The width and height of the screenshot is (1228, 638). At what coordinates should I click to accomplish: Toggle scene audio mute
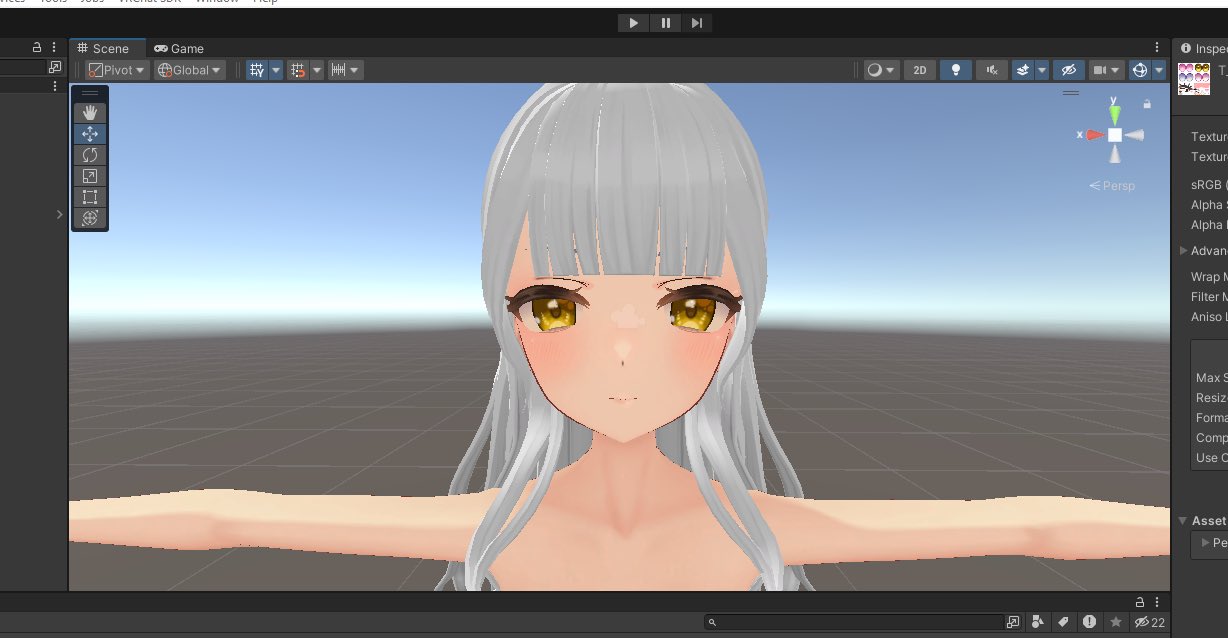tap(991, 70)
